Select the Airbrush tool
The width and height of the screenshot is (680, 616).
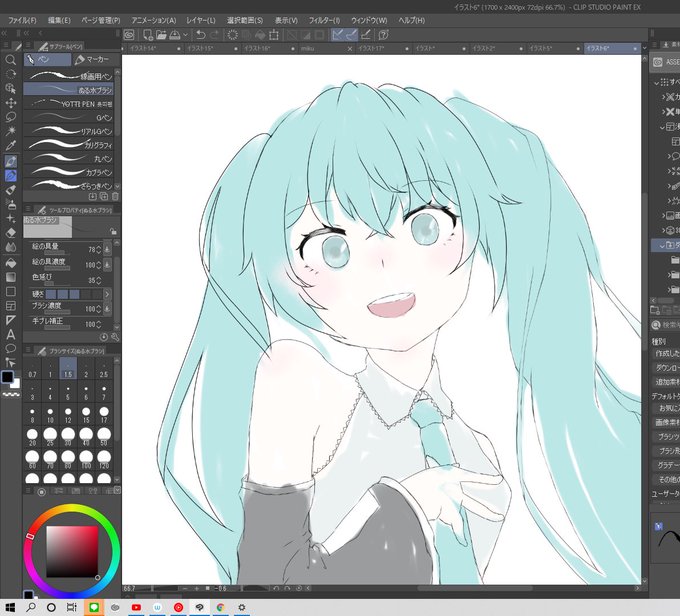[11, 204]
